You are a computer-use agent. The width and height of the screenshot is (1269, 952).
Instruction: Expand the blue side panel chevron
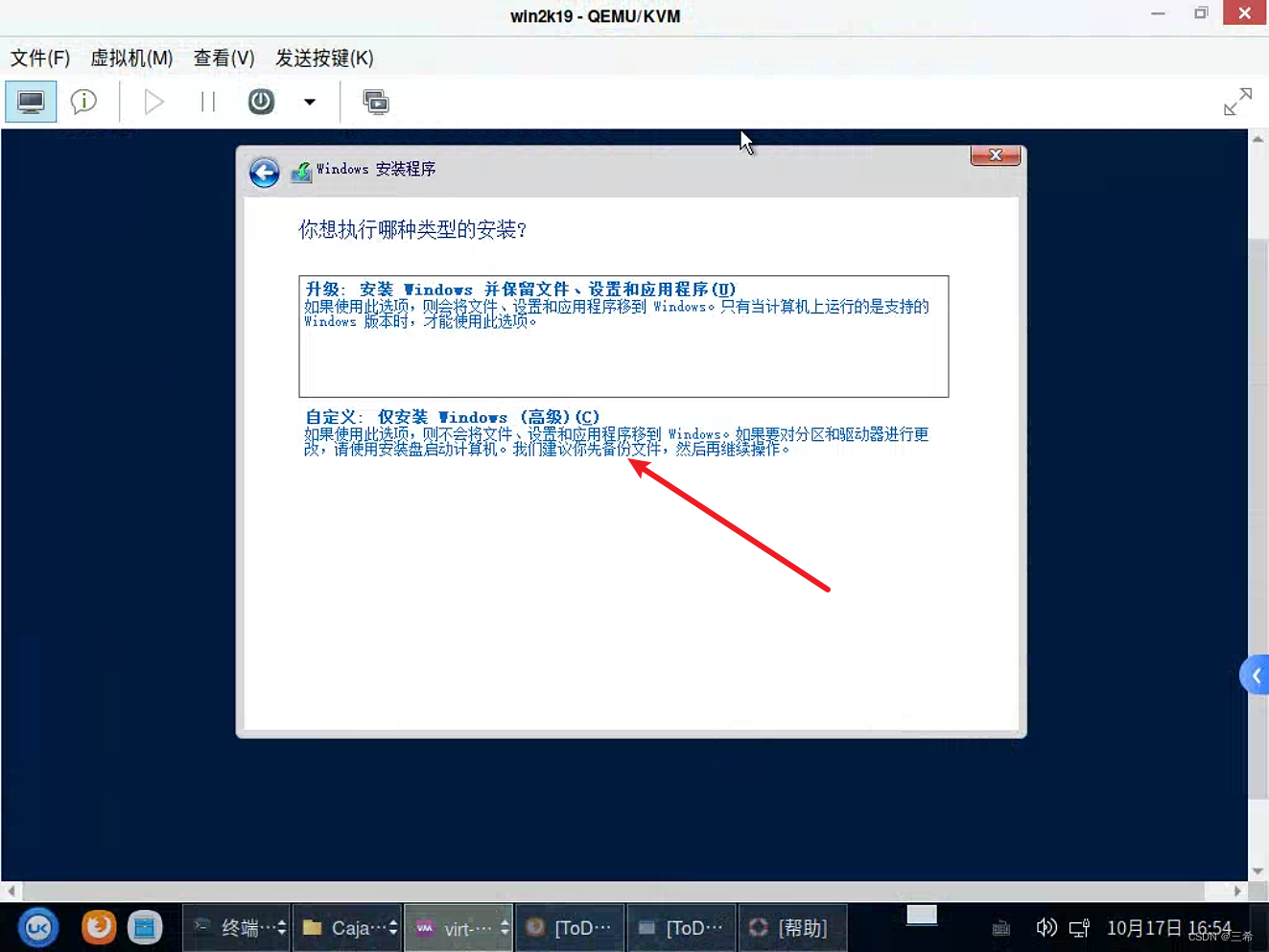click(1255, 676)
